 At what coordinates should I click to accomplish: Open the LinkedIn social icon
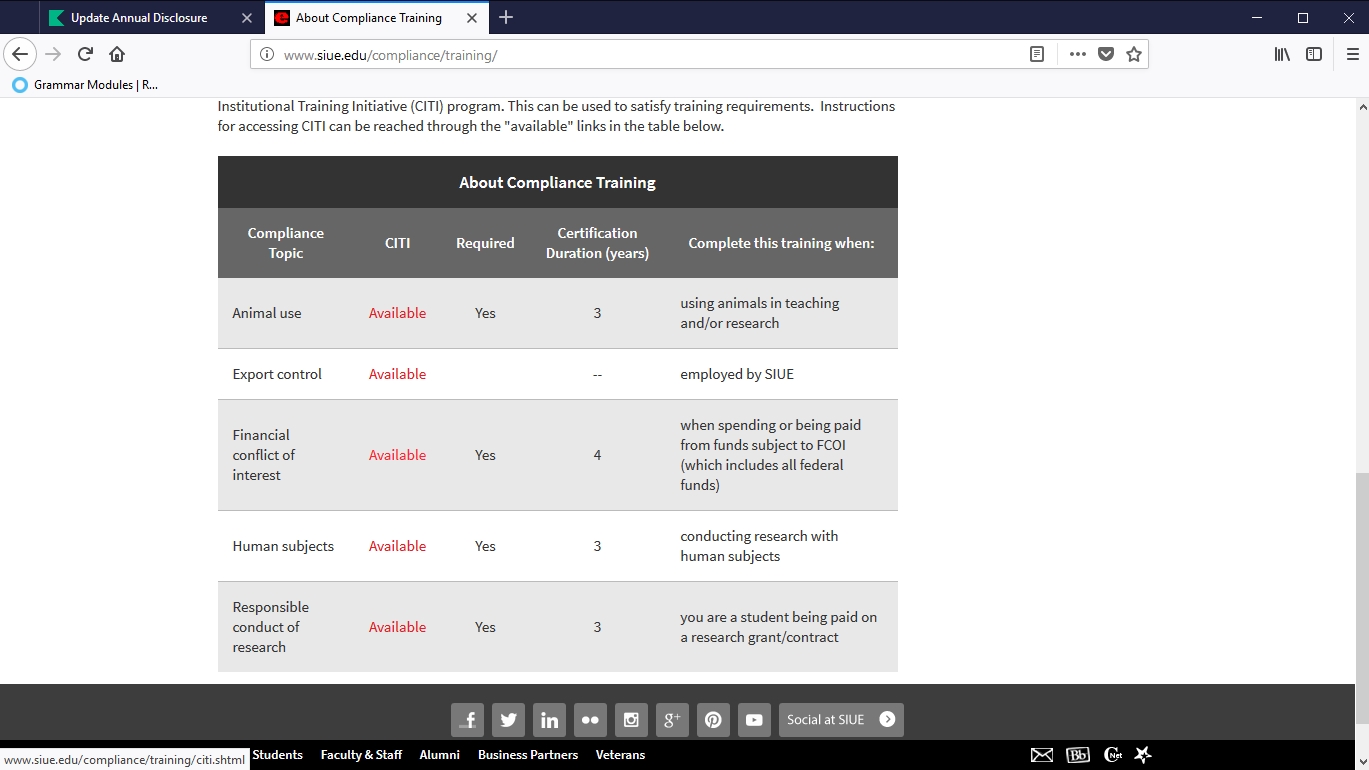(x=549, y=720)
